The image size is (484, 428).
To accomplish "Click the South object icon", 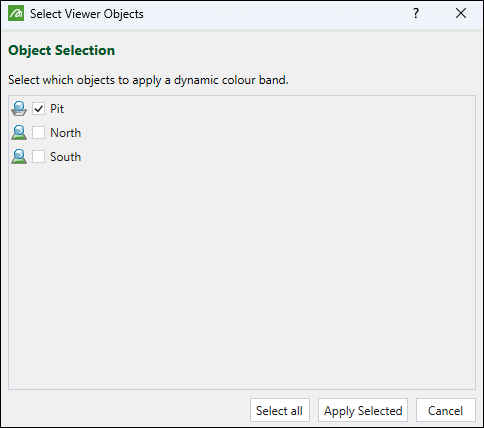I will pos(19,157).
